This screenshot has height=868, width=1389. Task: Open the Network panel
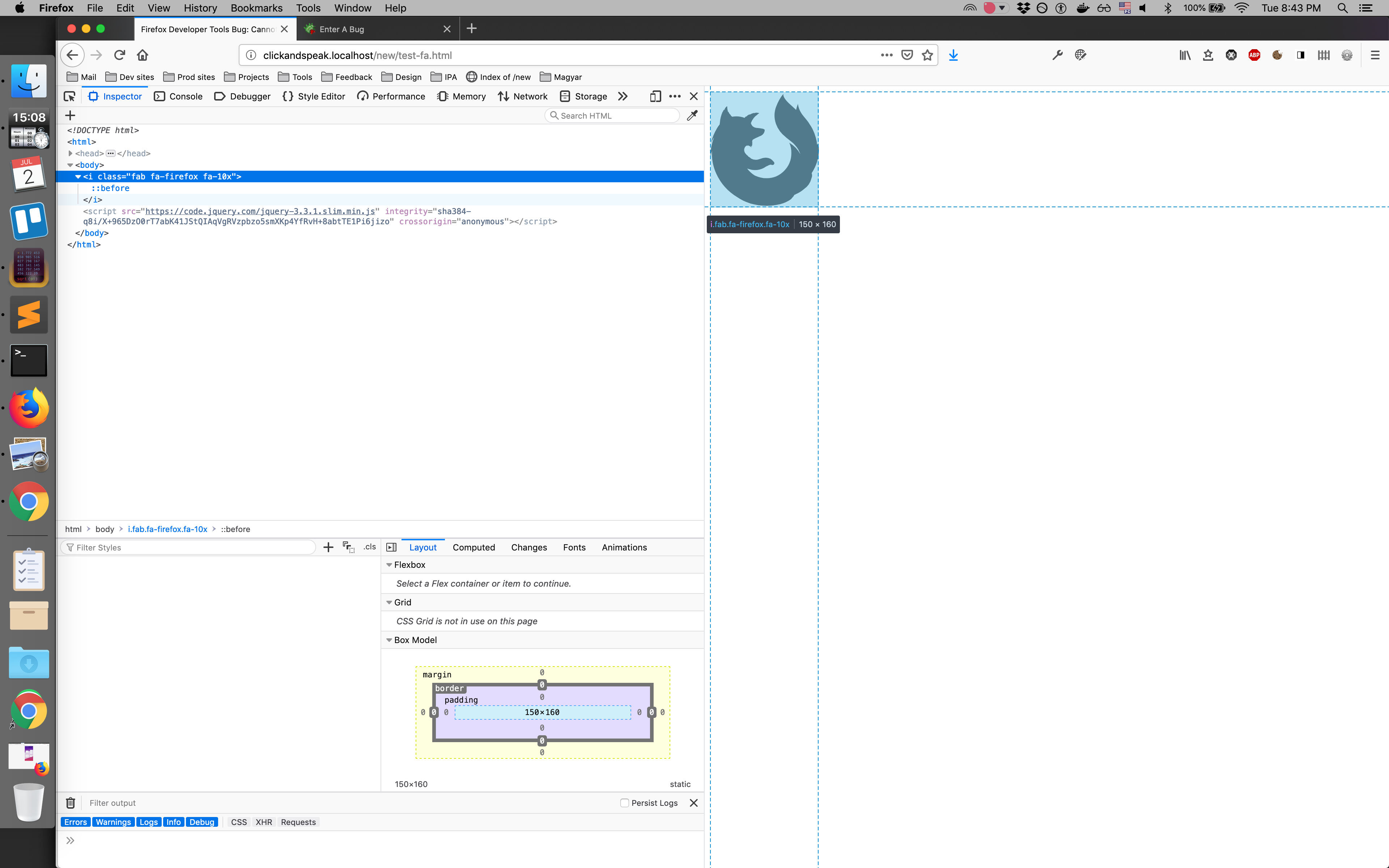(x=523, y=97)
